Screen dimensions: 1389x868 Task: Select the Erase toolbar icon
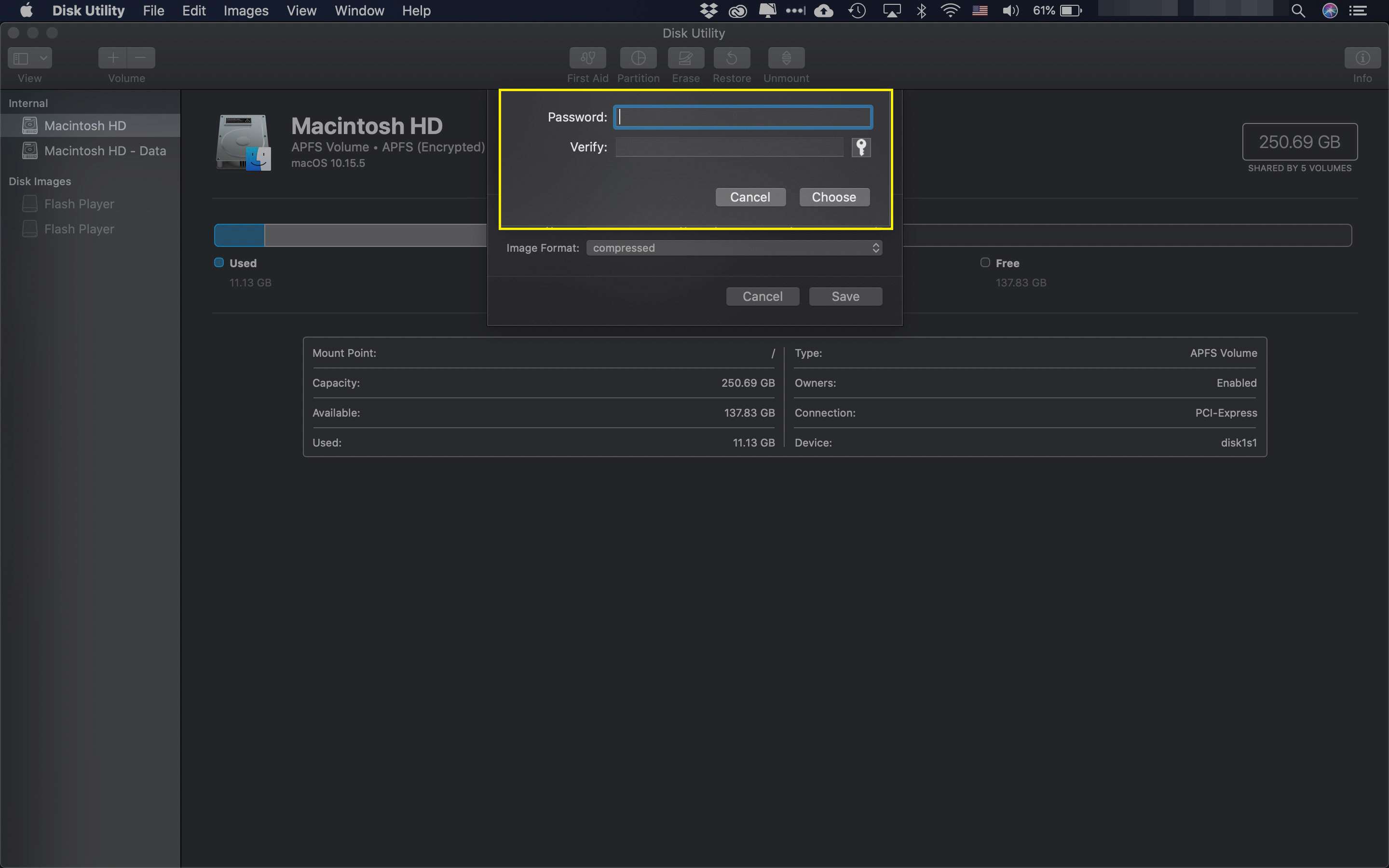point(685,58)
